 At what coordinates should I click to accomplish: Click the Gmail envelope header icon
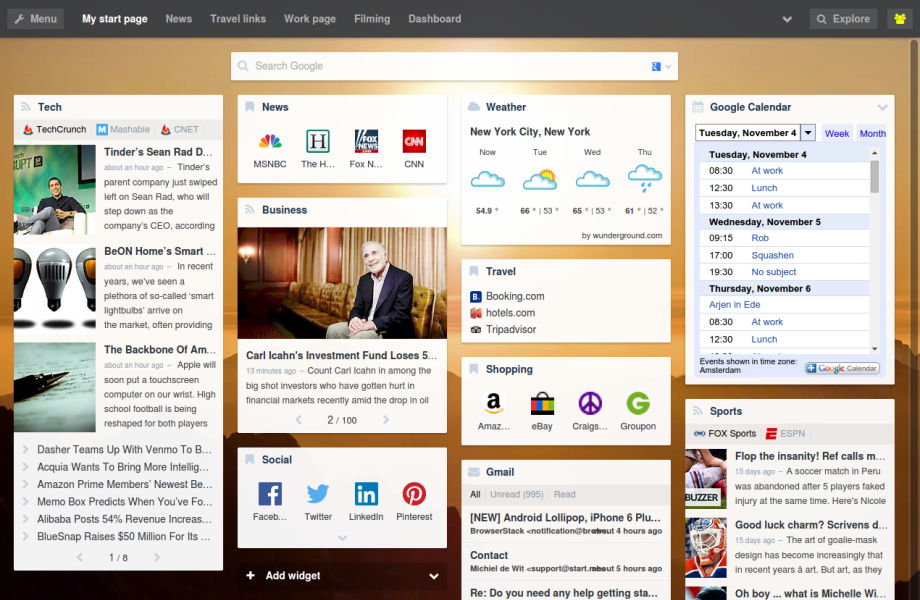click(473, 472)
